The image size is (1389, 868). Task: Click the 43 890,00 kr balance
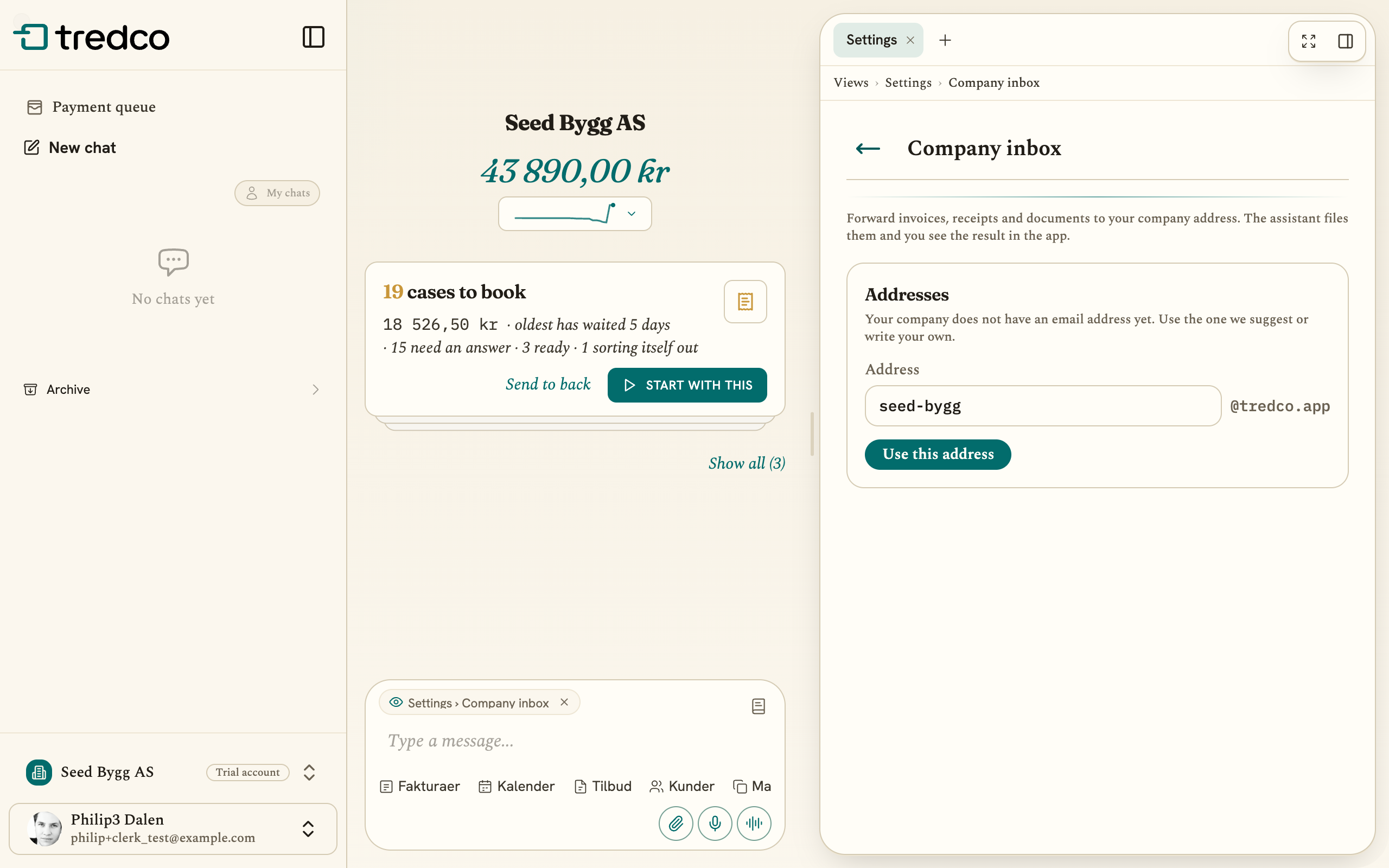tap(575, 171)
